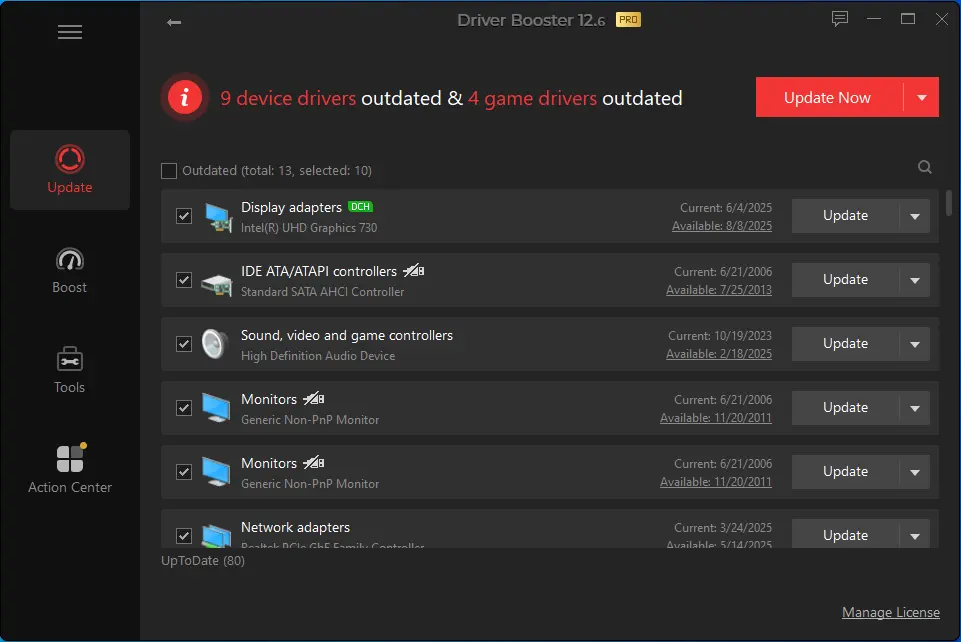Click the Network adapters device icon
The height and width of the screenshot is (642, 961).
216,536
